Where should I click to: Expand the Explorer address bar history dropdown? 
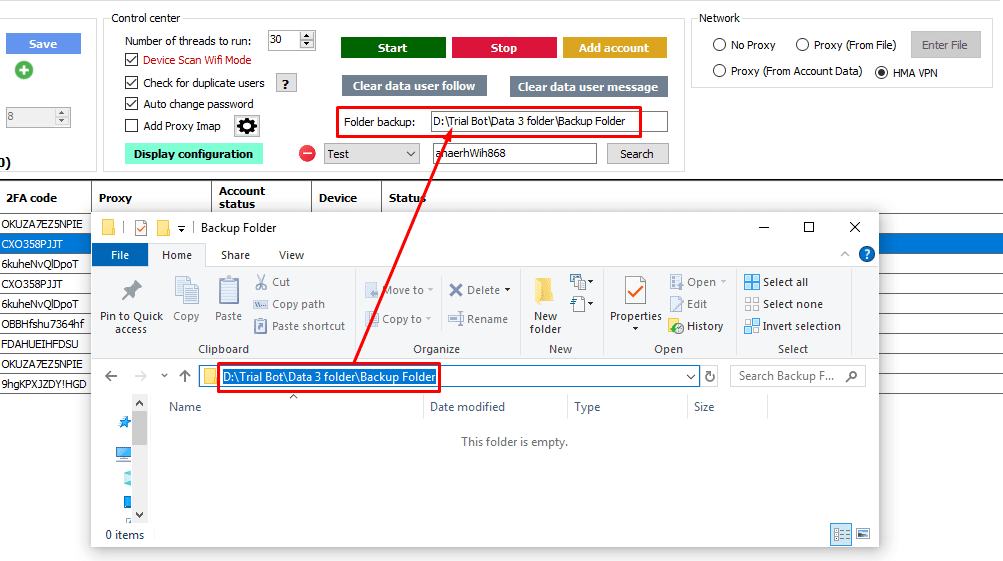pos(690,377)
